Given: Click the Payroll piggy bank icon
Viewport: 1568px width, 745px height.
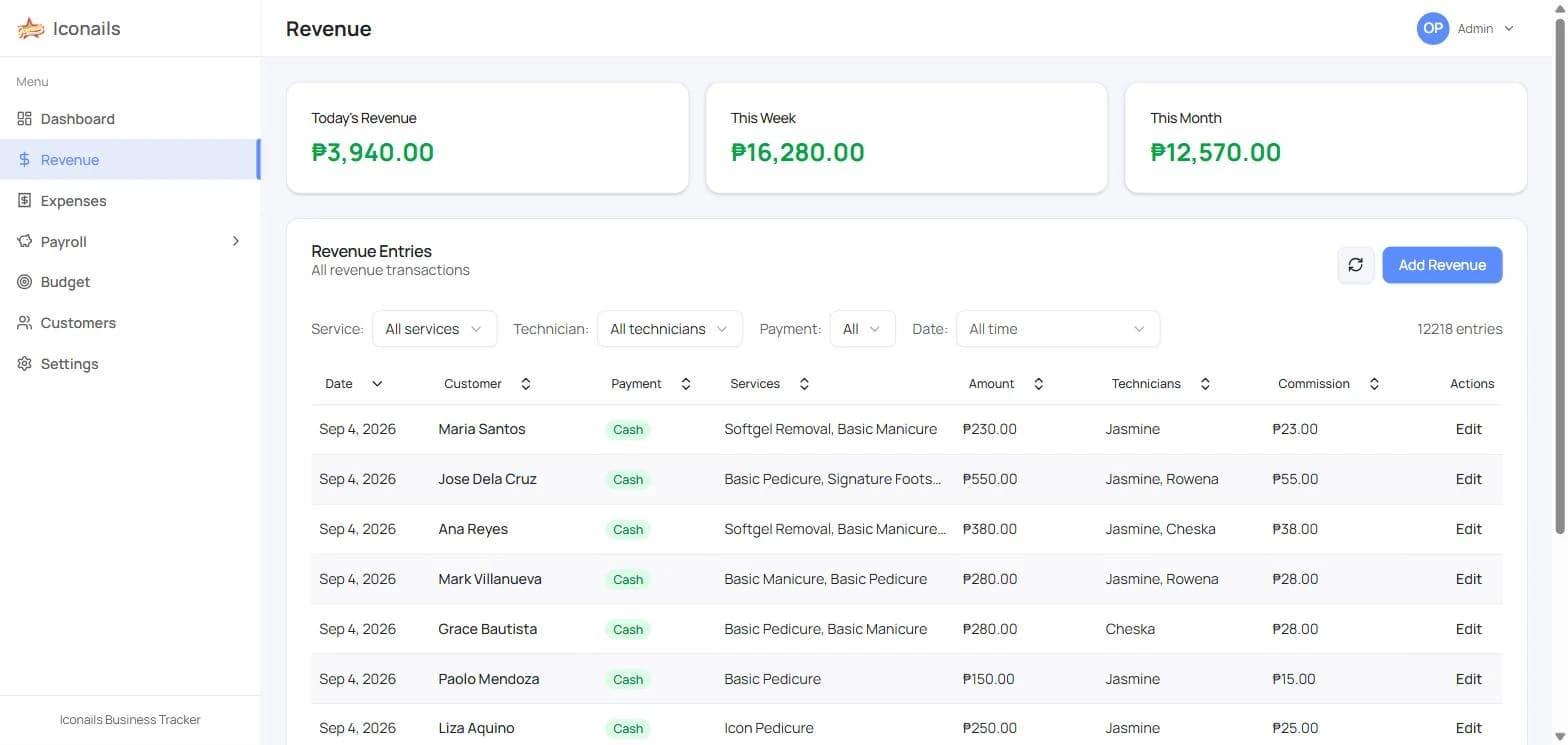Looking at the screenshot, I should (x=25, y=242).
